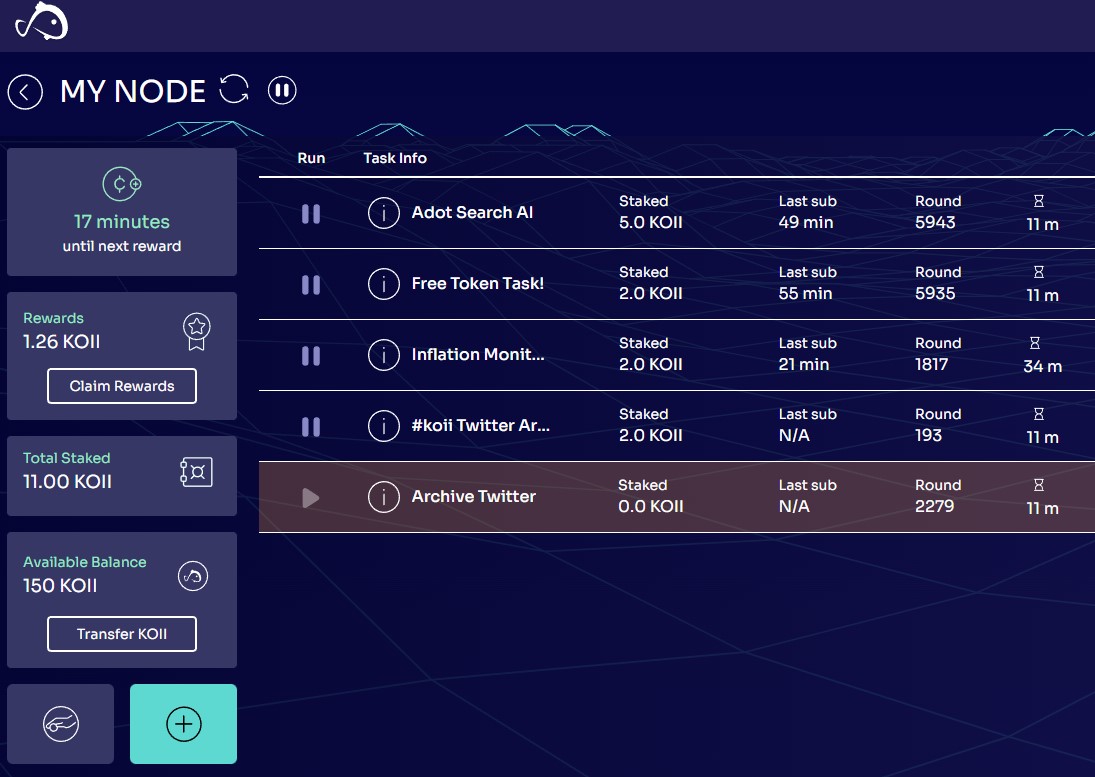
Task: Click the 5.0 KOII staked value
Action: tap(651, 223)
